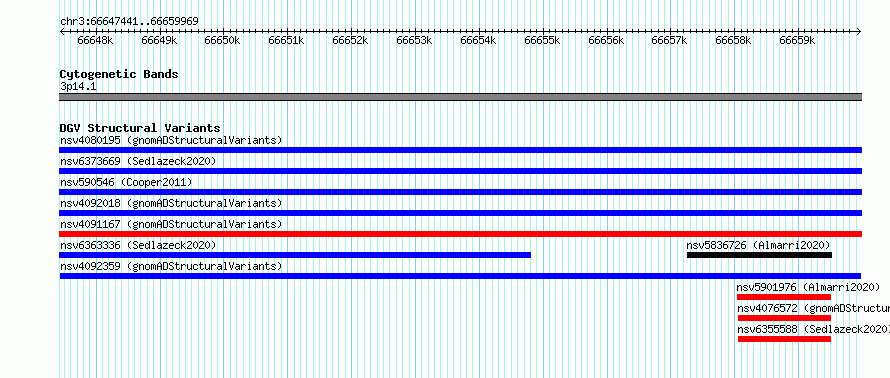The height and width of the screenshot is (378, 890).
Task: Click the 66650k ruler position
Action: (223, 40)
